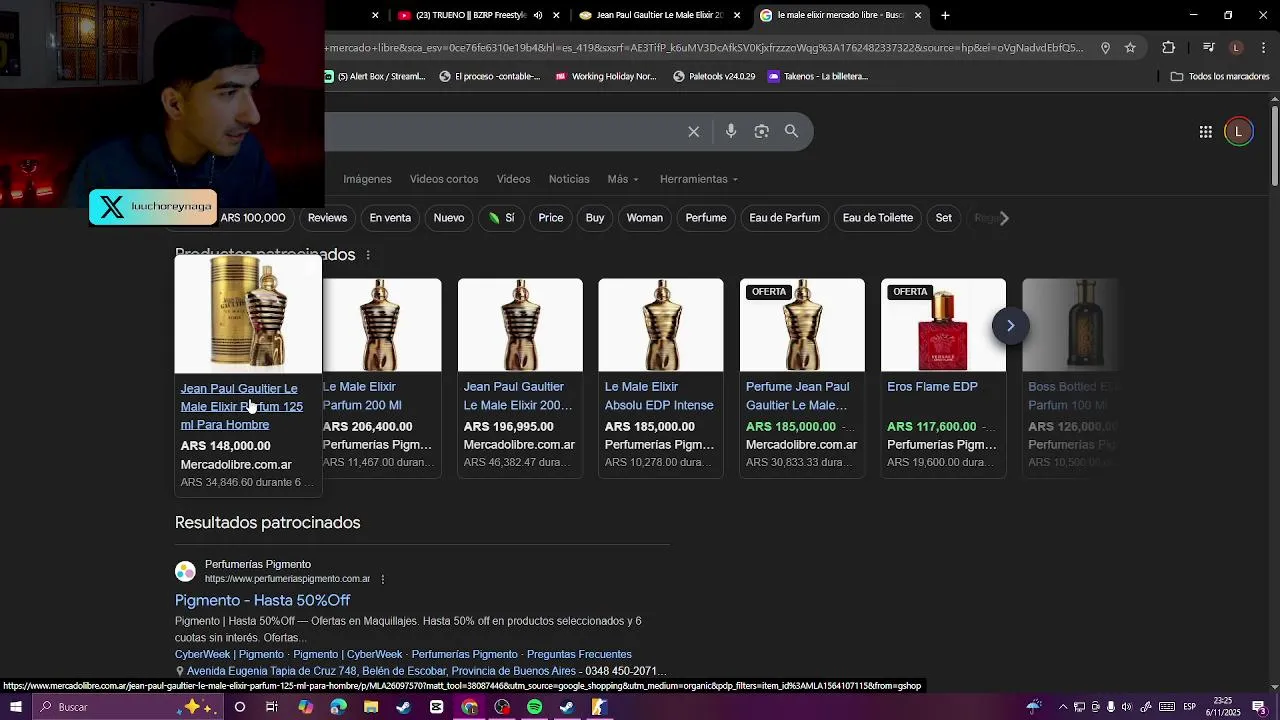Toggle the Woman filter chip
This screenshot has height=720, width=1280.
(645, 218)
